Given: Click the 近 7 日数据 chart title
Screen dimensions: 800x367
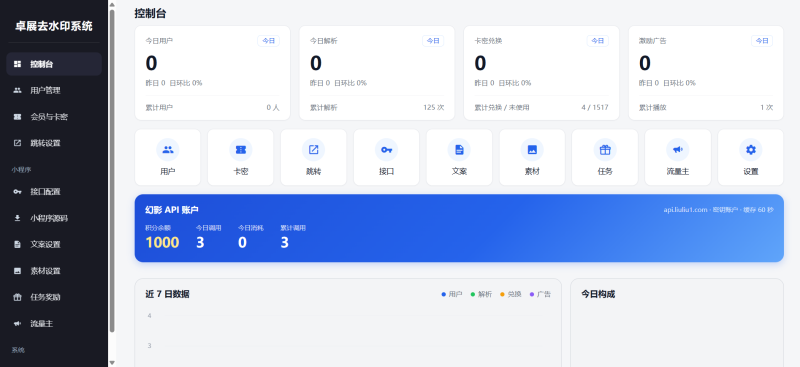Looking at the screenshot, I should coord(167,294).
